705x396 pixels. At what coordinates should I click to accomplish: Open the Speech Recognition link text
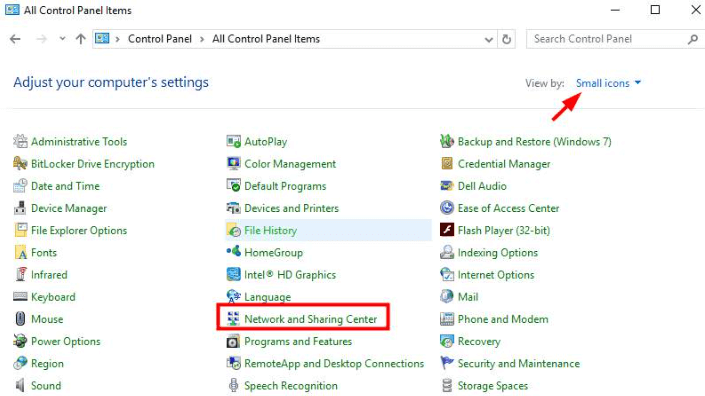click(290, 386)
